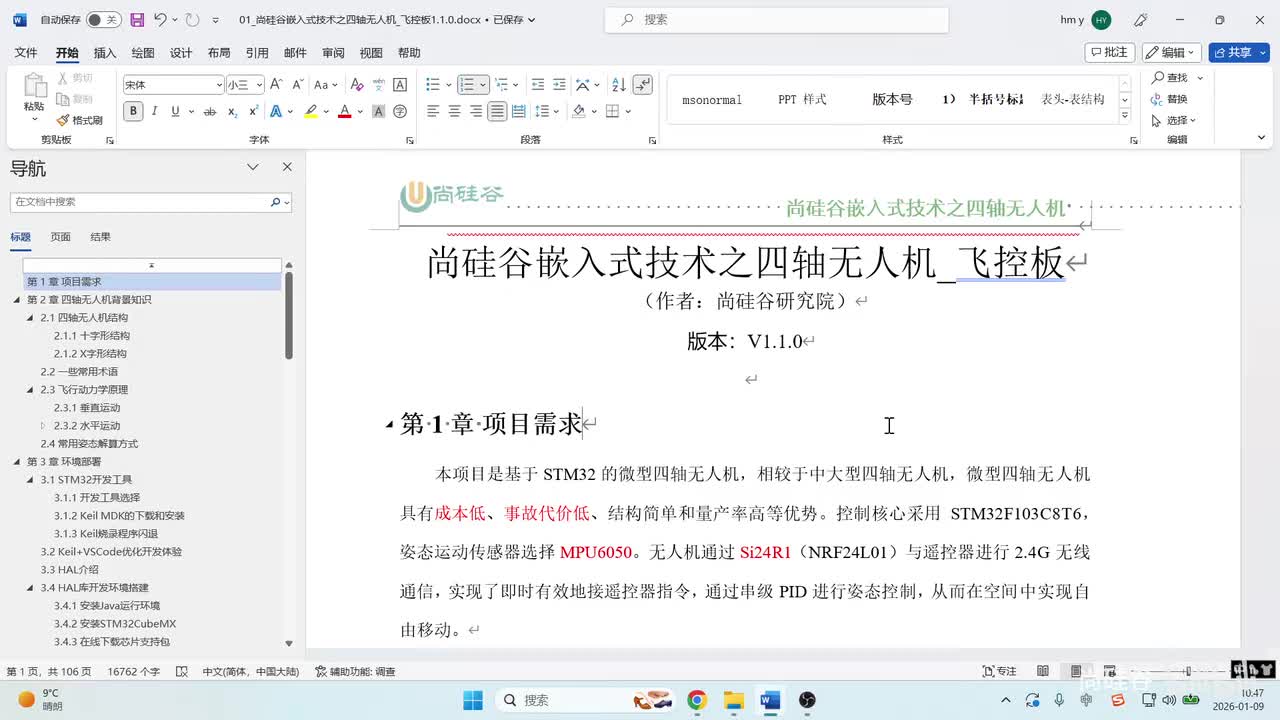
Task: Click the character border icon
Action: pos(400,85)
